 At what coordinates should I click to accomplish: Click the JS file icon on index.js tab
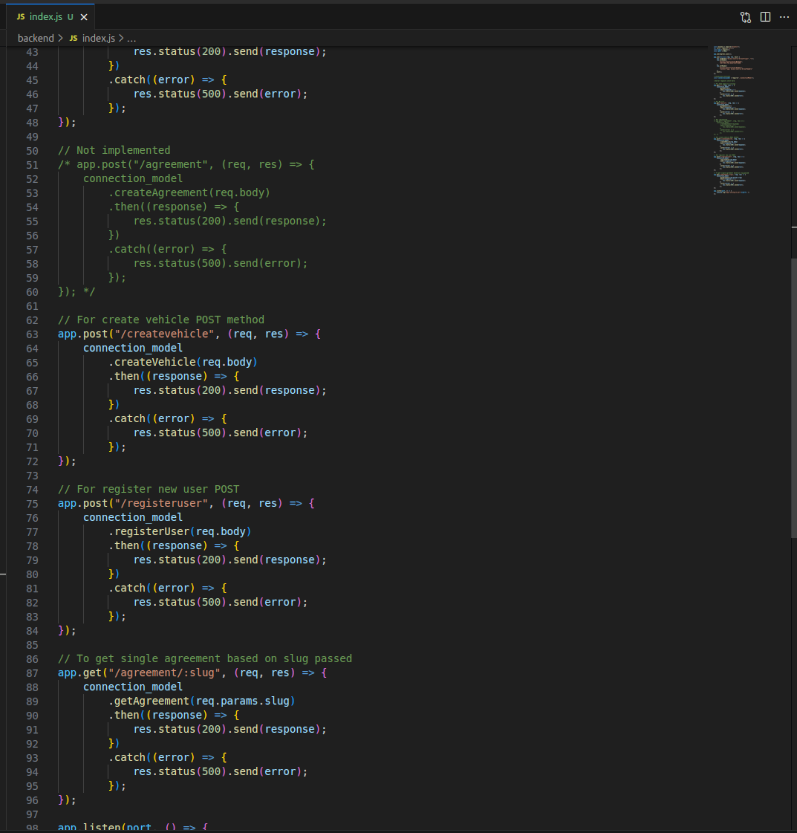21,17
